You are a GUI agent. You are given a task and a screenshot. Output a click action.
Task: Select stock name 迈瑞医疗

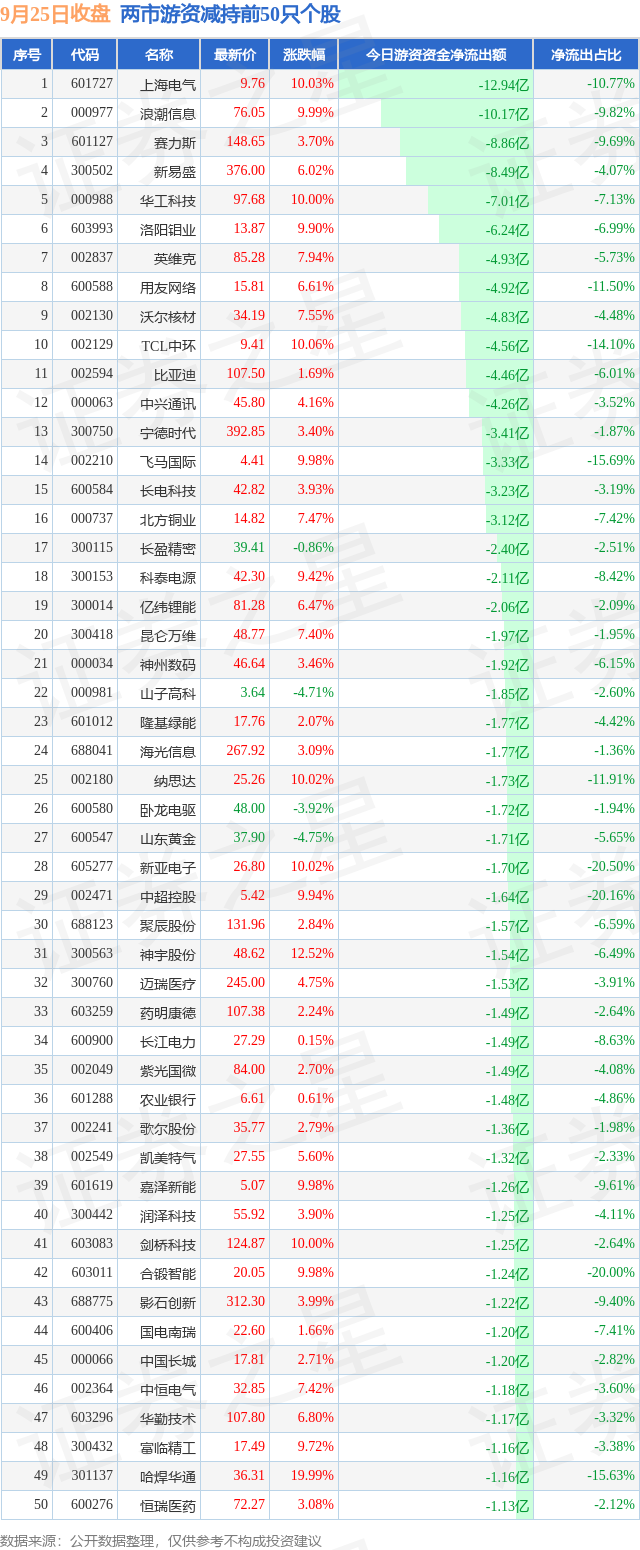tap(169, 984)
